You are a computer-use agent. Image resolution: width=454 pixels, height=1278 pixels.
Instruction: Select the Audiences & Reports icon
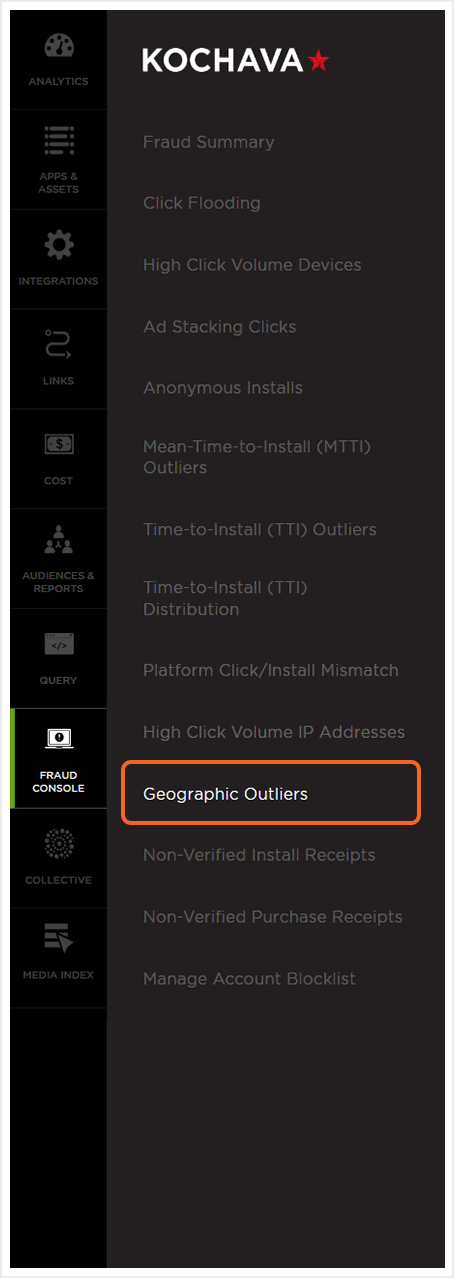(x=59, y=543)
